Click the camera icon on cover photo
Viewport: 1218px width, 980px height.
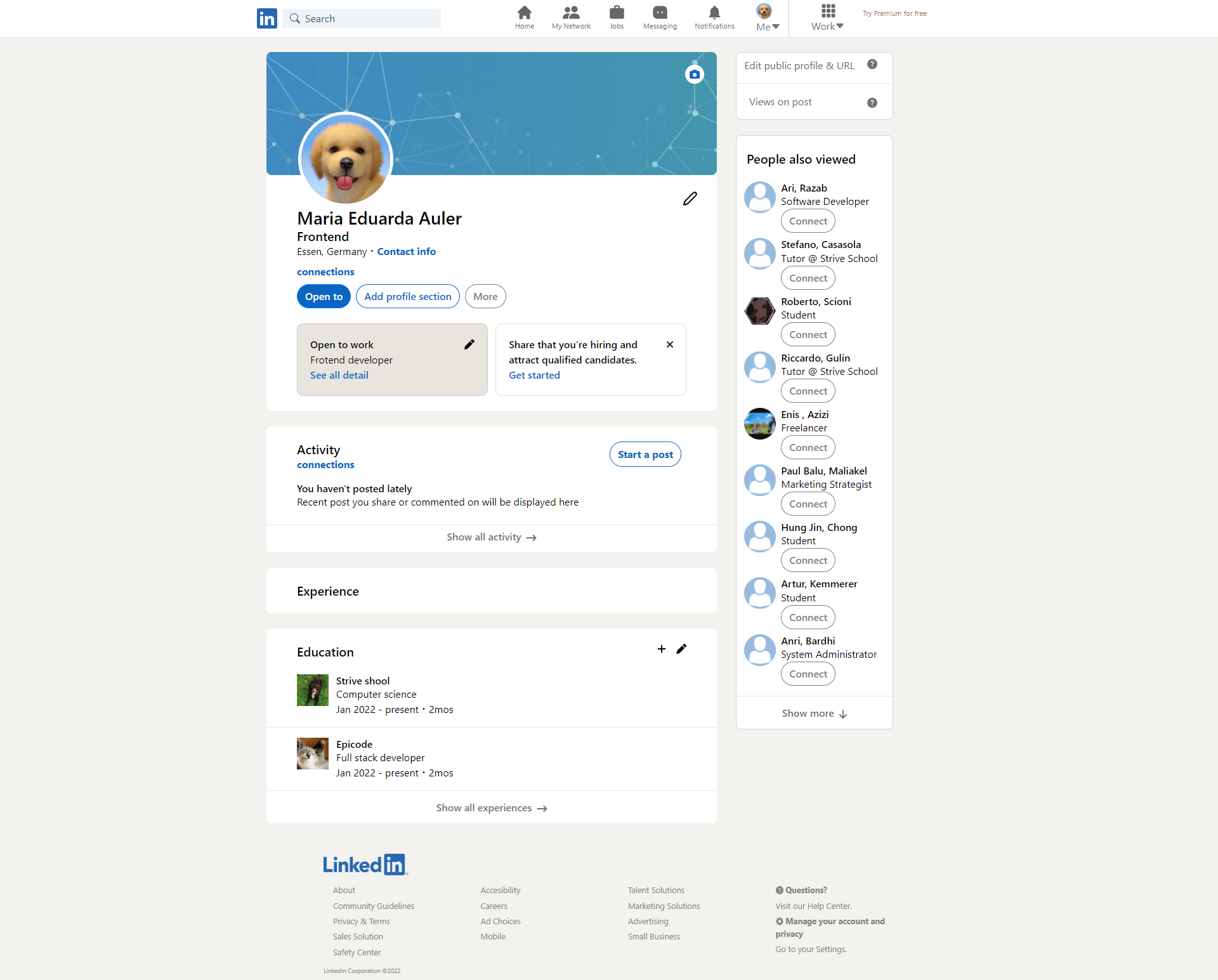click(x=695, y=74)
